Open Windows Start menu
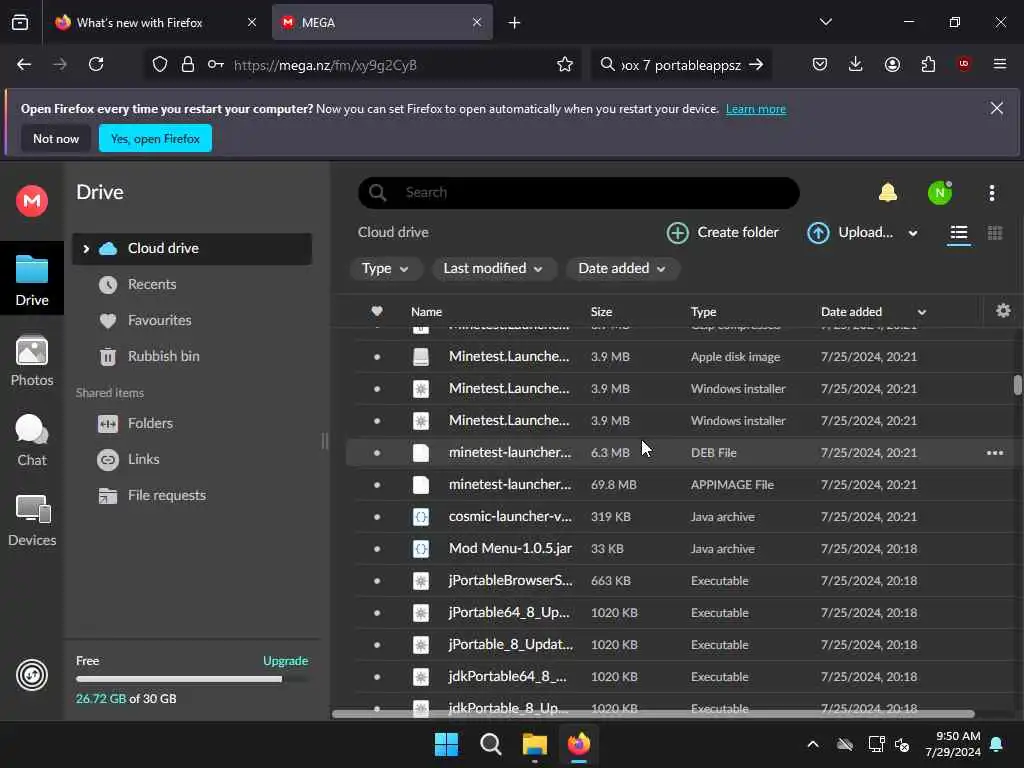This screenshot has height=768, width=1024. pyautogui.click(x=447, y=744)
